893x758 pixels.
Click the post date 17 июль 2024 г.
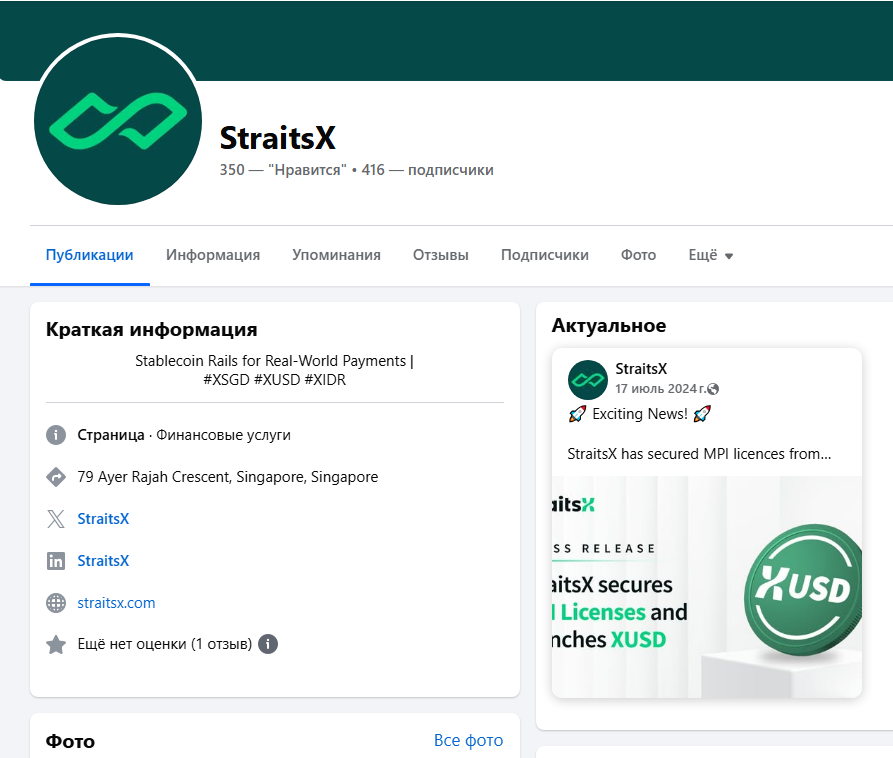coord(660,388)
